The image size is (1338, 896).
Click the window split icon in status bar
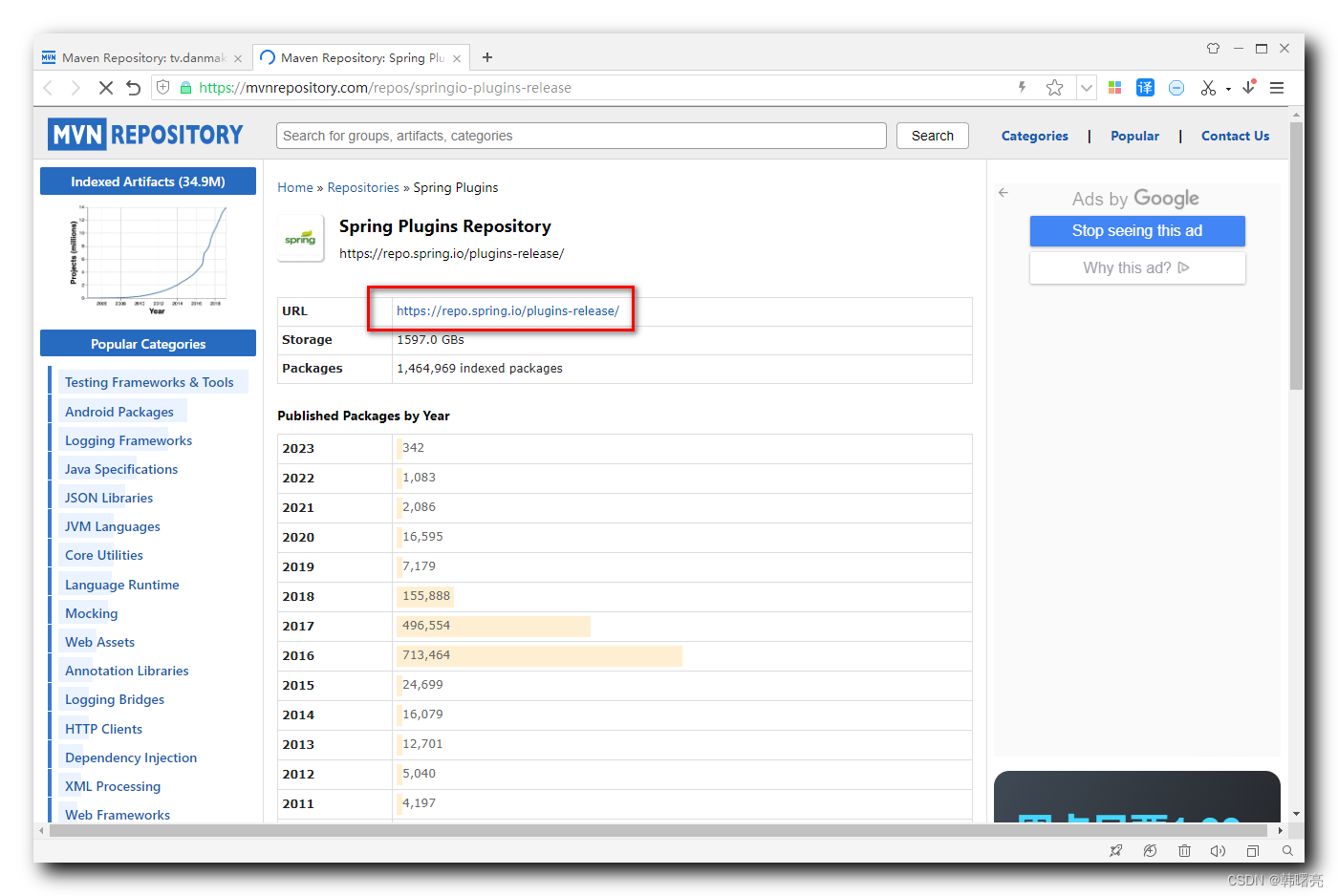(x=1253, y=851)
